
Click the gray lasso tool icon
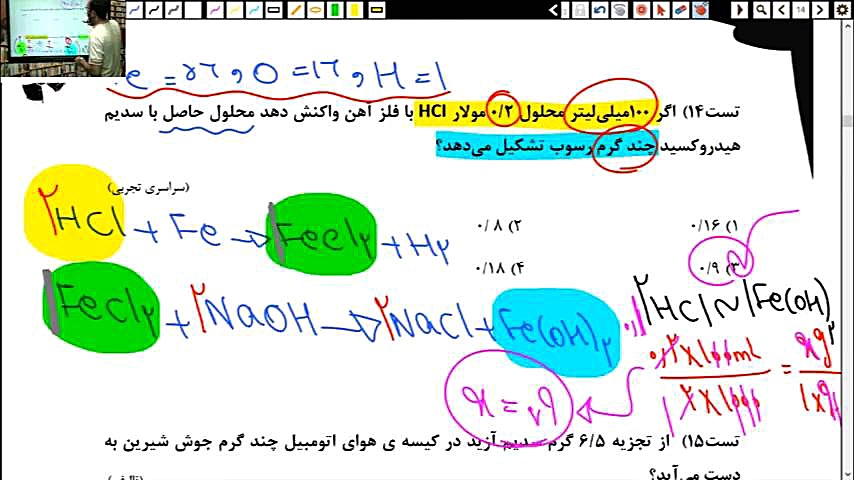tap(620, 10)
